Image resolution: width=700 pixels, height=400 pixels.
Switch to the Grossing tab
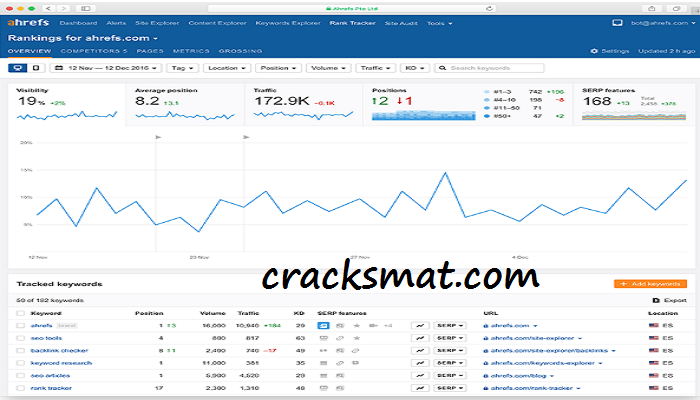(240, 51)
